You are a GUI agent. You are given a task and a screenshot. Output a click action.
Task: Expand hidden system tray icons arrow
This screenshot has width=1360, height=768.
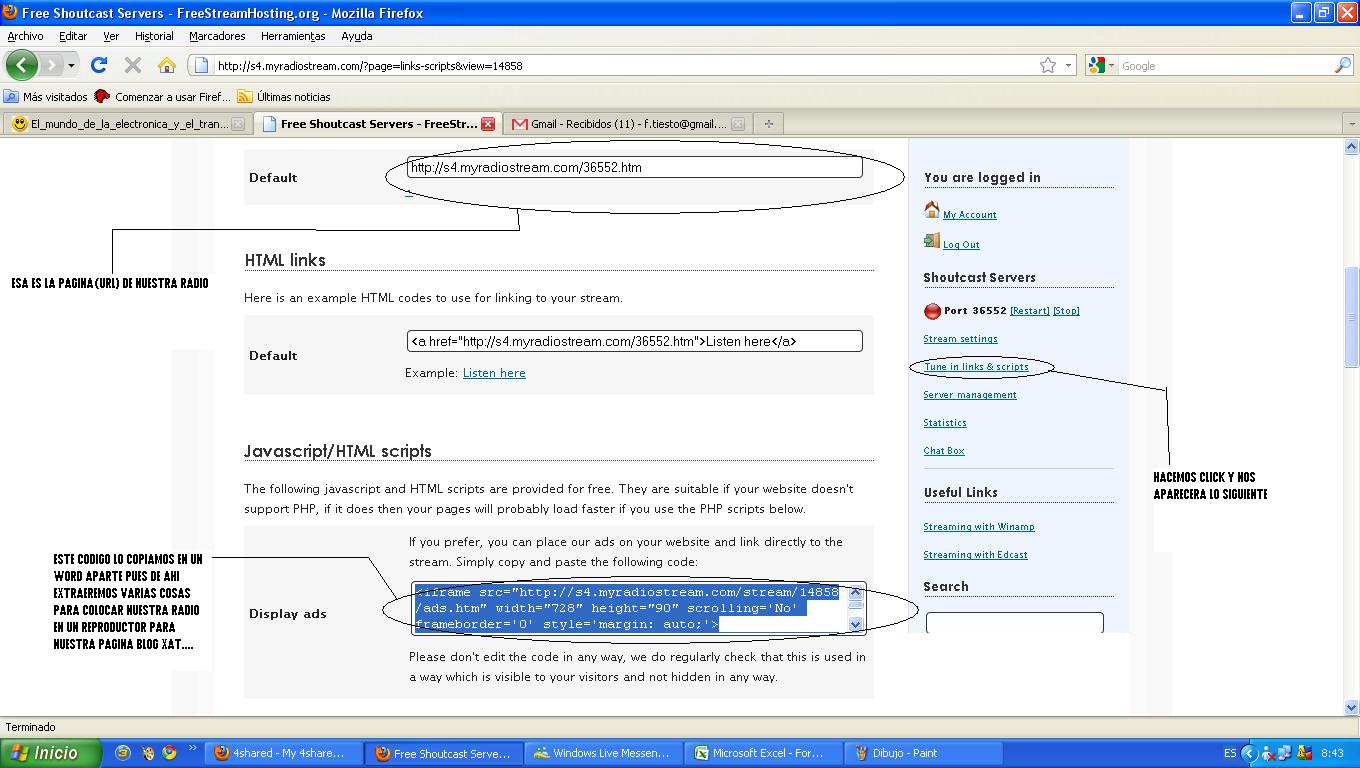point(1248,753)
